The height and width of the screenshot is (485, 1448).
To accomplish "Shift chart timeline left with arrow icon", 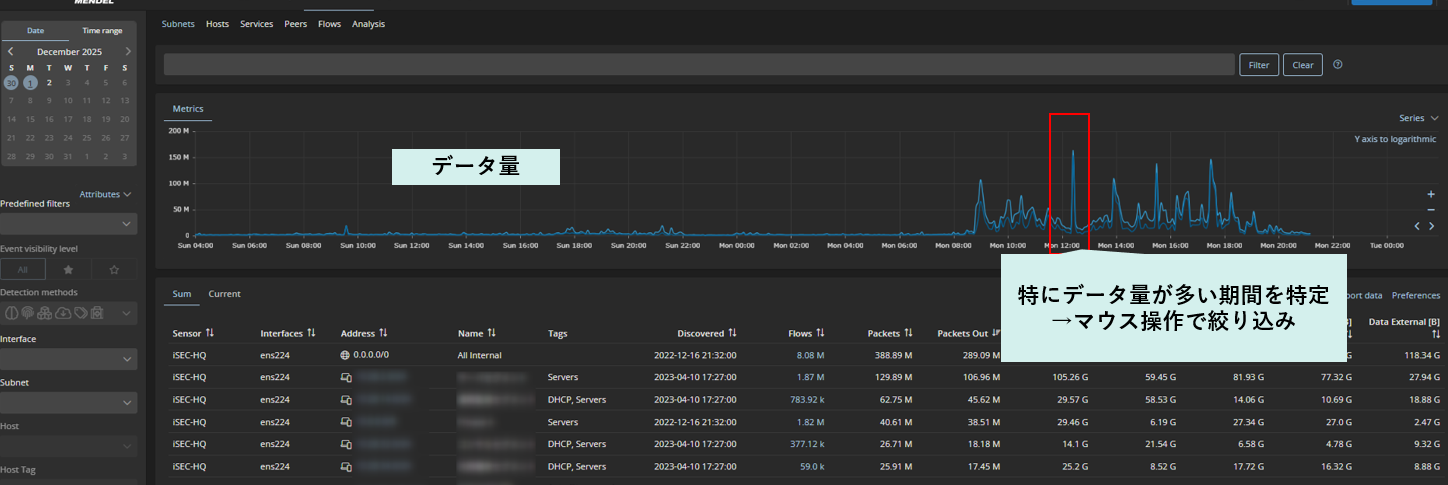I will [x=1417, y=226].
